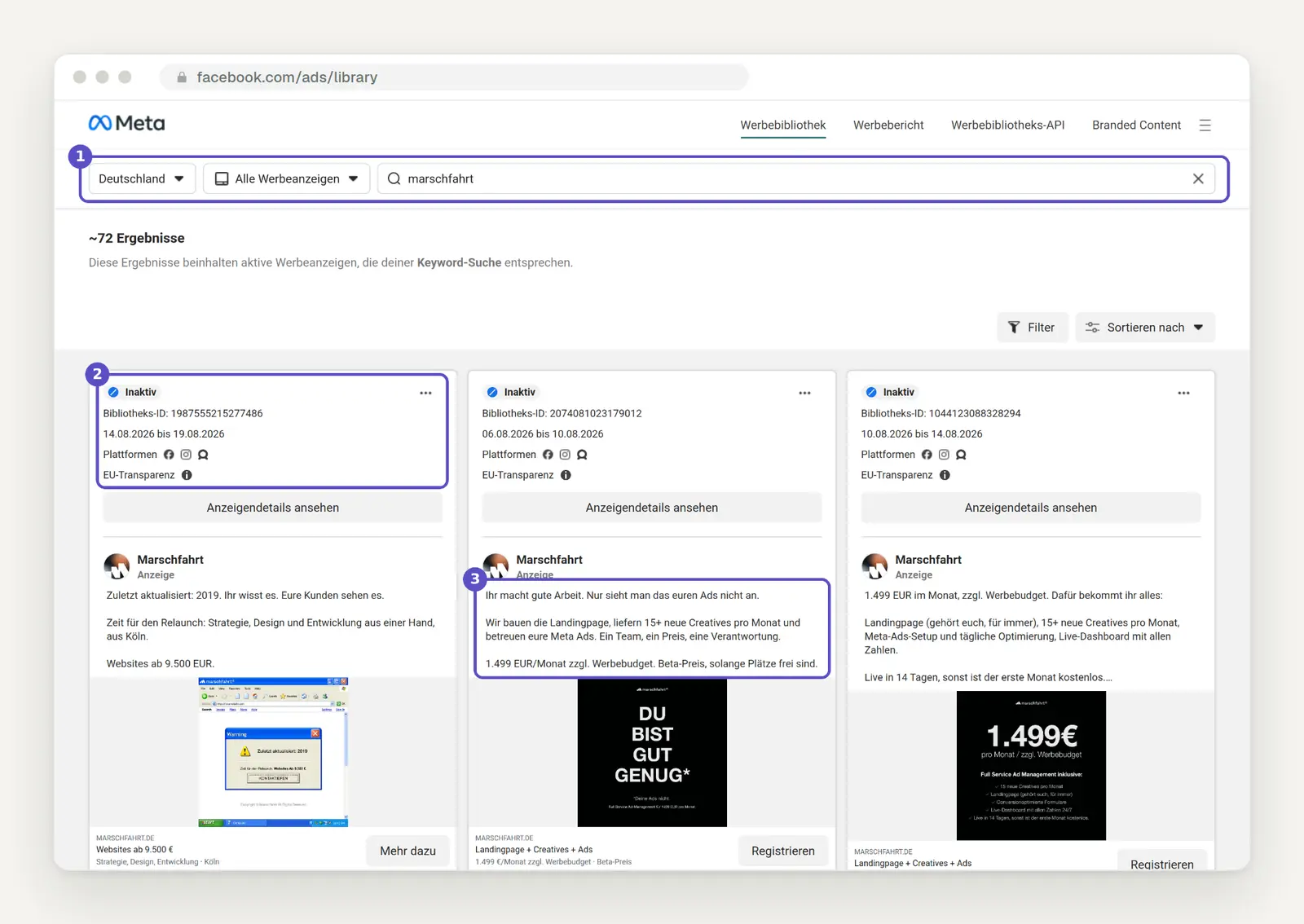Click Instagram platform icon on ad 1987555215277486
This screenshot has width=1304, height=924.
point(186,455)
